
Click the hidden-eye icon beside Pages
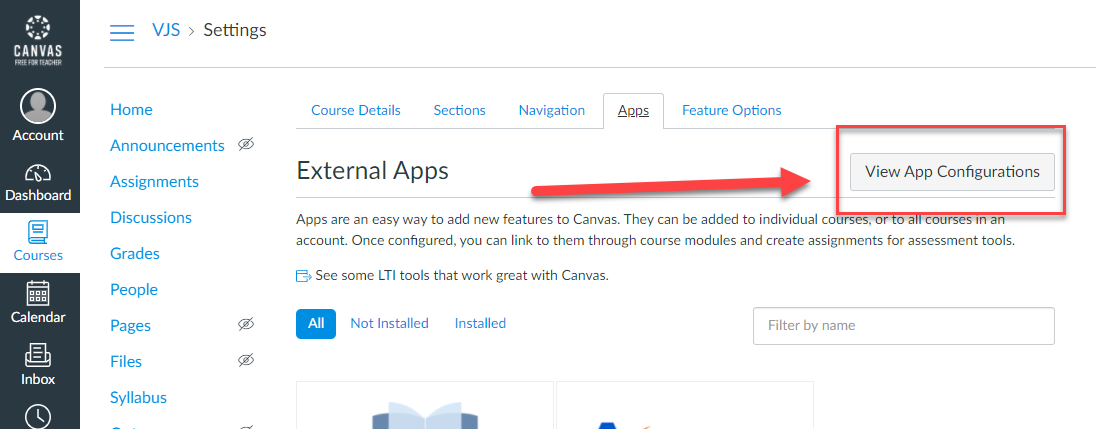[245, 324]
